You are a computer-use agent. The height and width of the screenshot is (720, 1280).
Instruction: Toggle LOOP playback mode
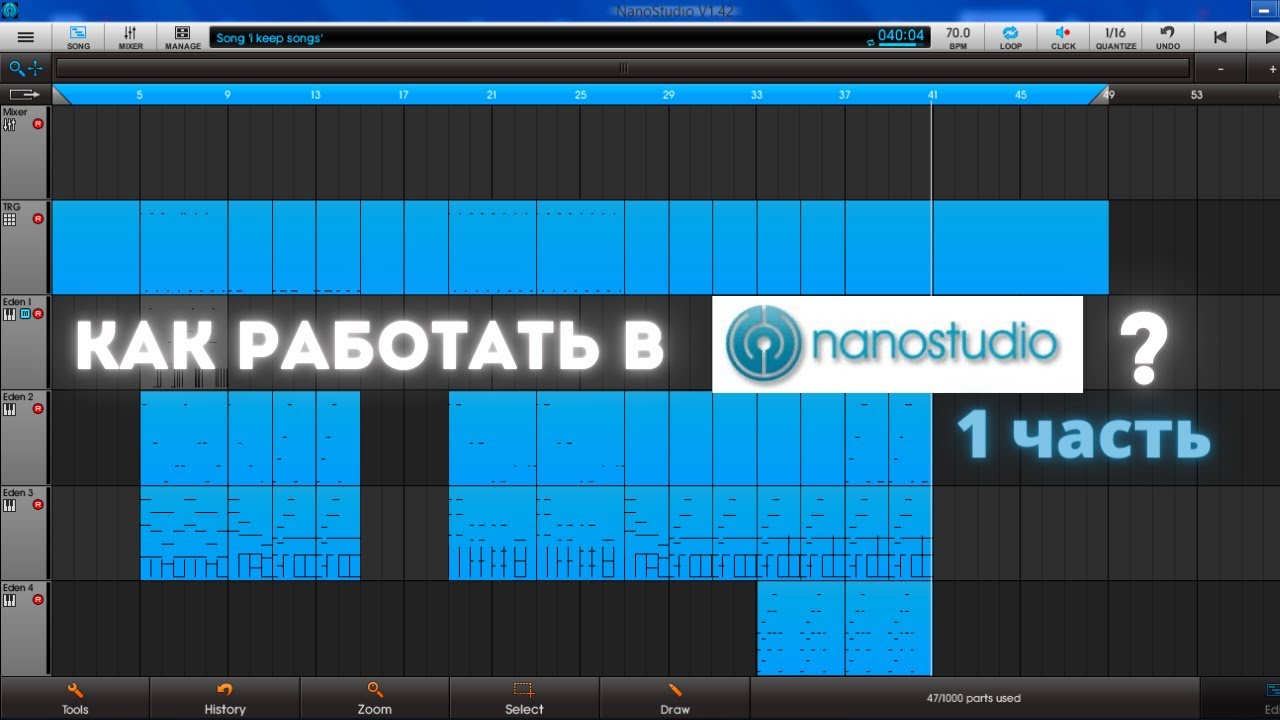(1011, 38)
